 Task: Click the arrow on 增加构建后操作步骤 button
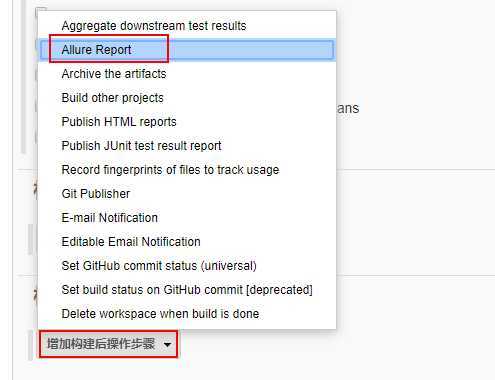coord(167,344)
